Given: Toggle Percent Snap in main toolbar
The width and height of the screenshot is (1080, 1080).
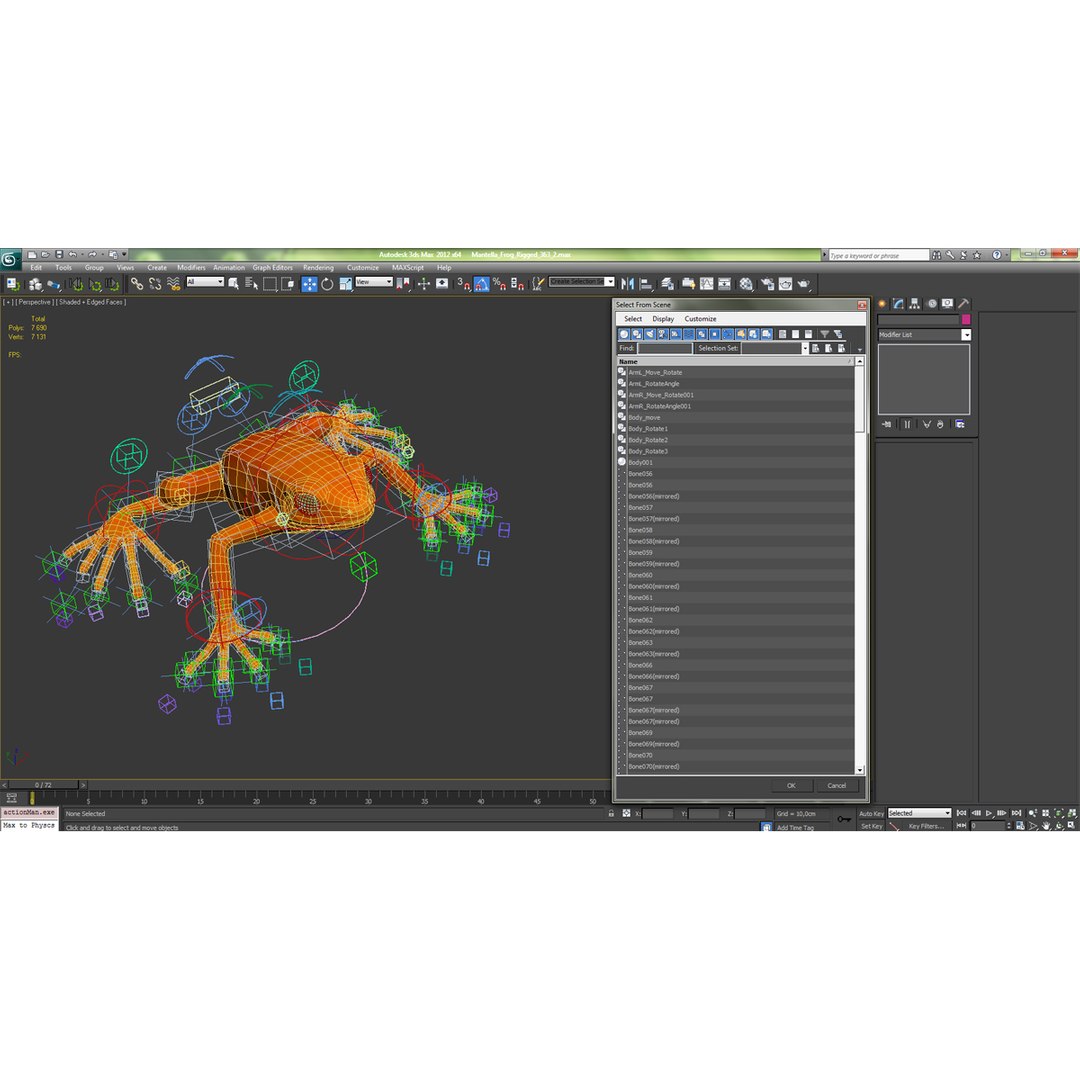Looking at the screenshot, I should pos(499,284).
